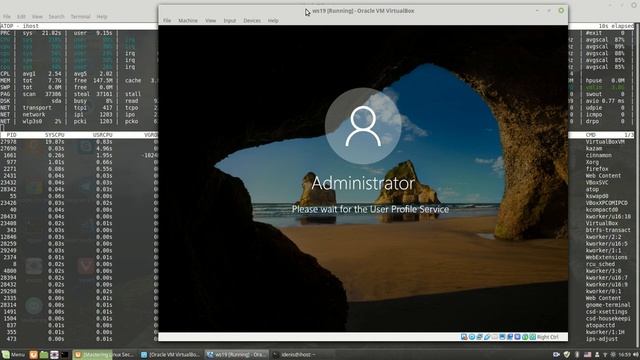The image size is (640, 360).
Task: Open the file manager launcher on taskbar
Action: pos(44,355)
